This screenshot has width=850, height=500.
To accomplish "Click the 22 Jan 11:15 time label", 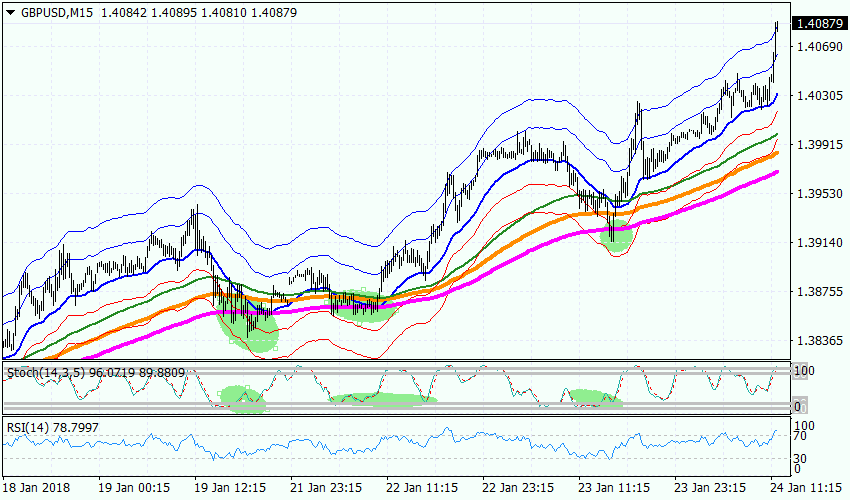I will (422, 488).
